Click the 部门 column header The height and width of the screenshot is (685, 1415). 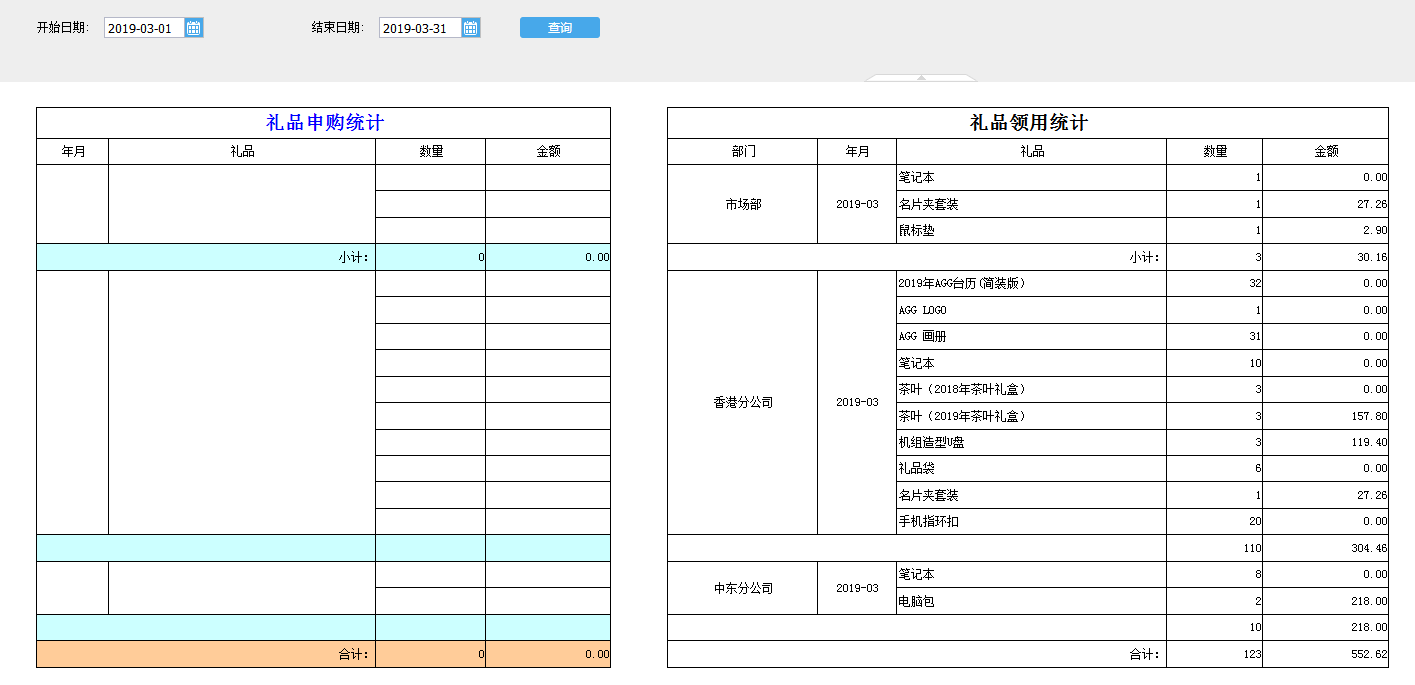click(x=742, y=152)
